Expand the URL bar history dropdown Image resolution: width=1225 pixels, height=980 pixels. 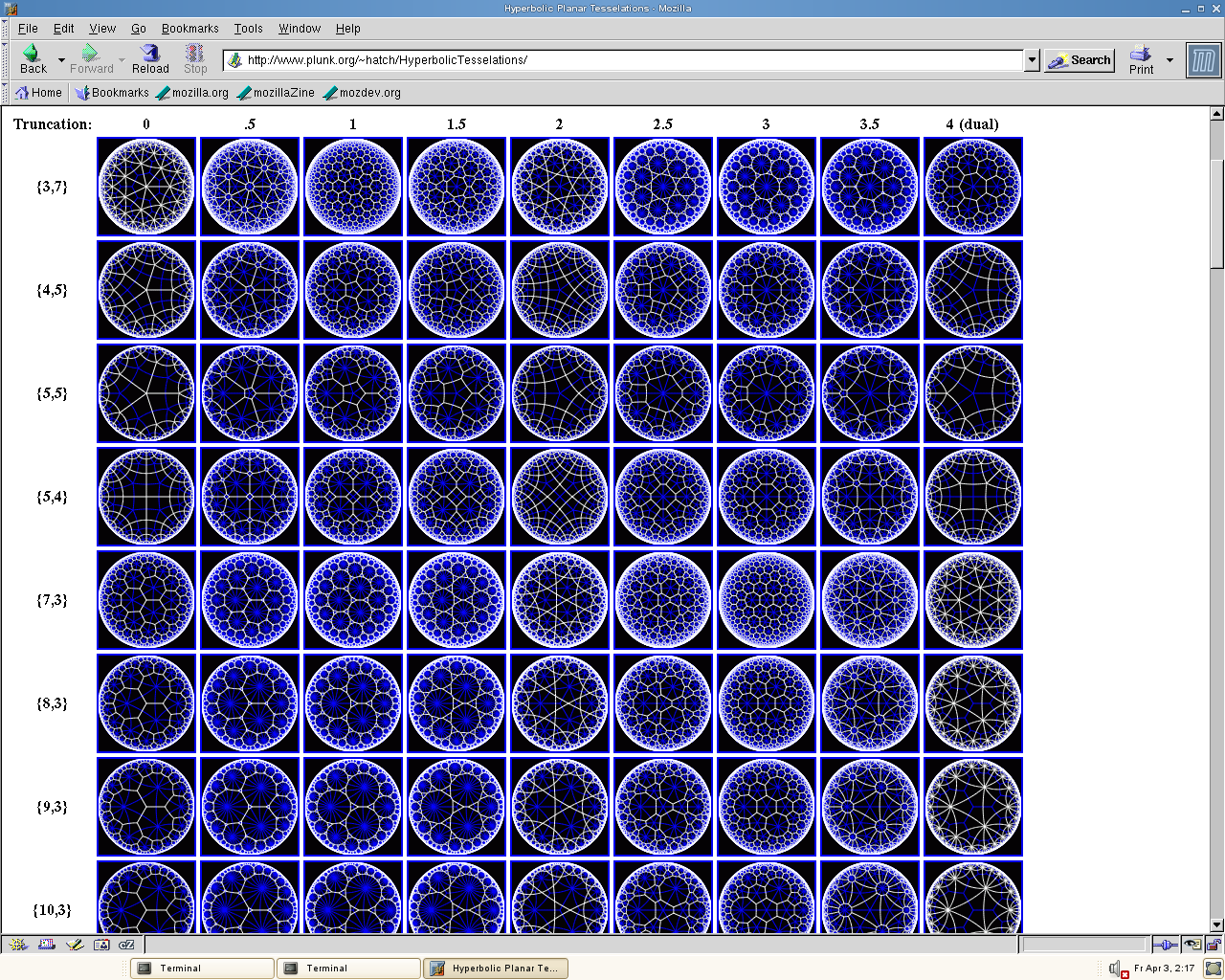(1032, 60)
